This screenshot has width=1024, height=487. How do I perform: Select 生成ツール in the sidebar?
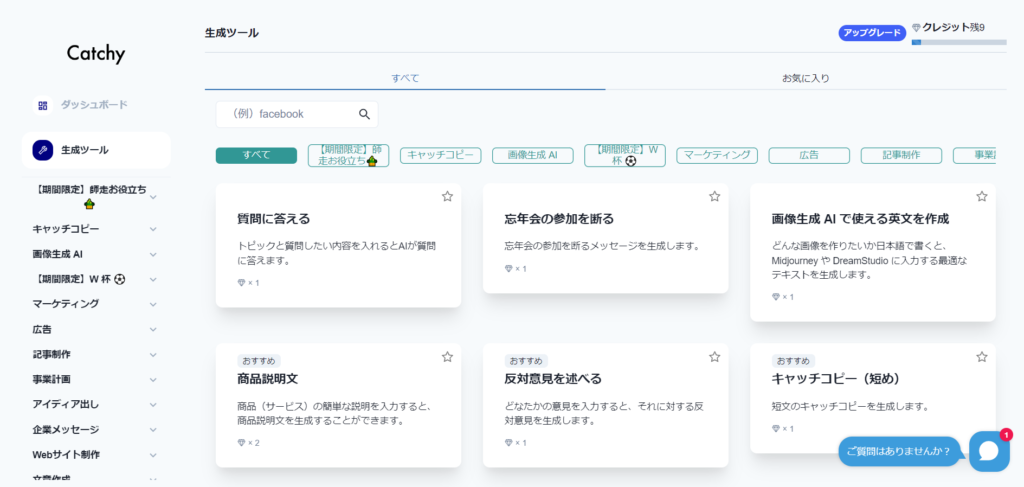pyautogui.click(x=96, y=149)
